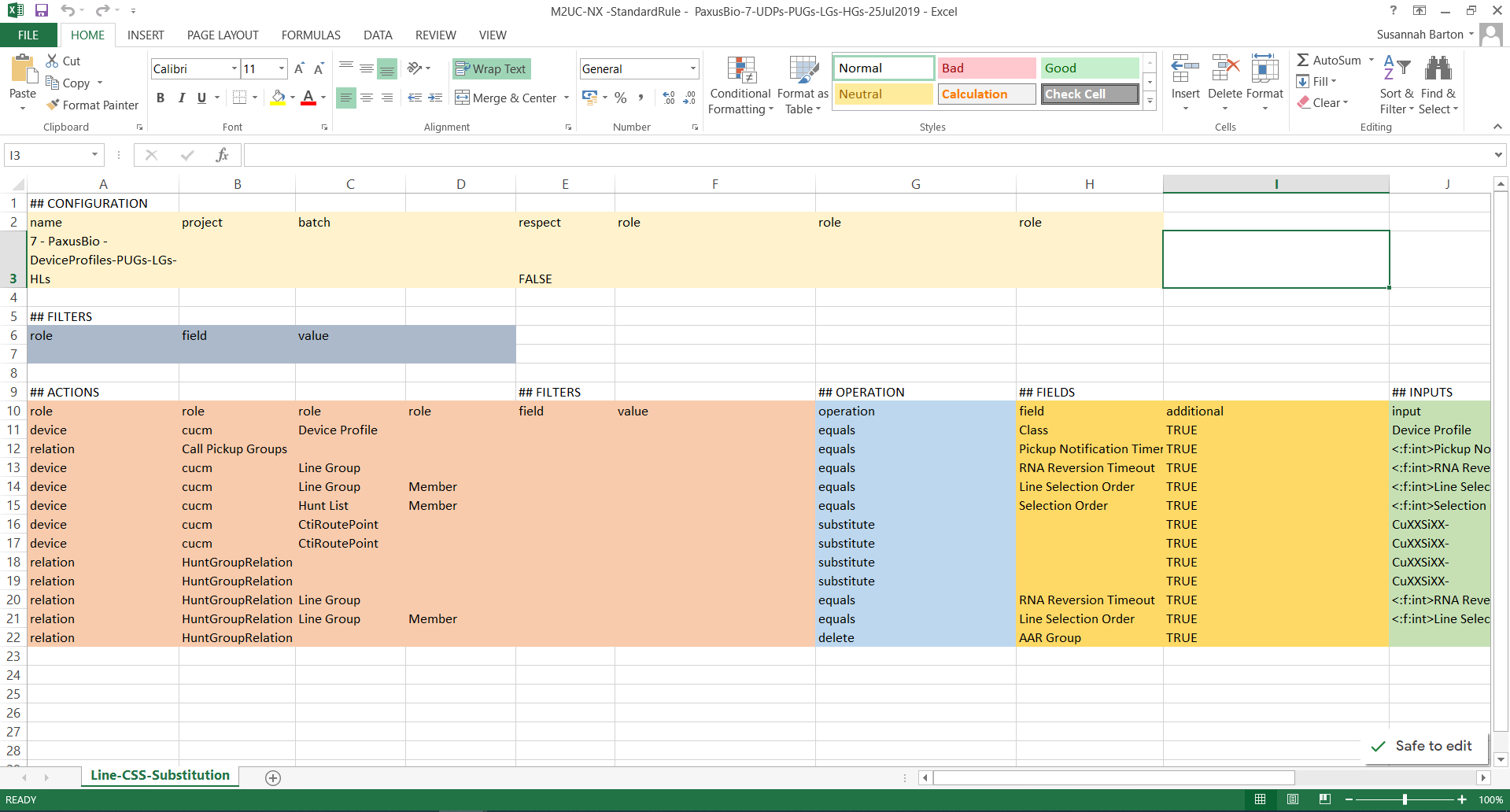Apply the Check Cell cell style
The image size is (1510, 812).
1089,94
